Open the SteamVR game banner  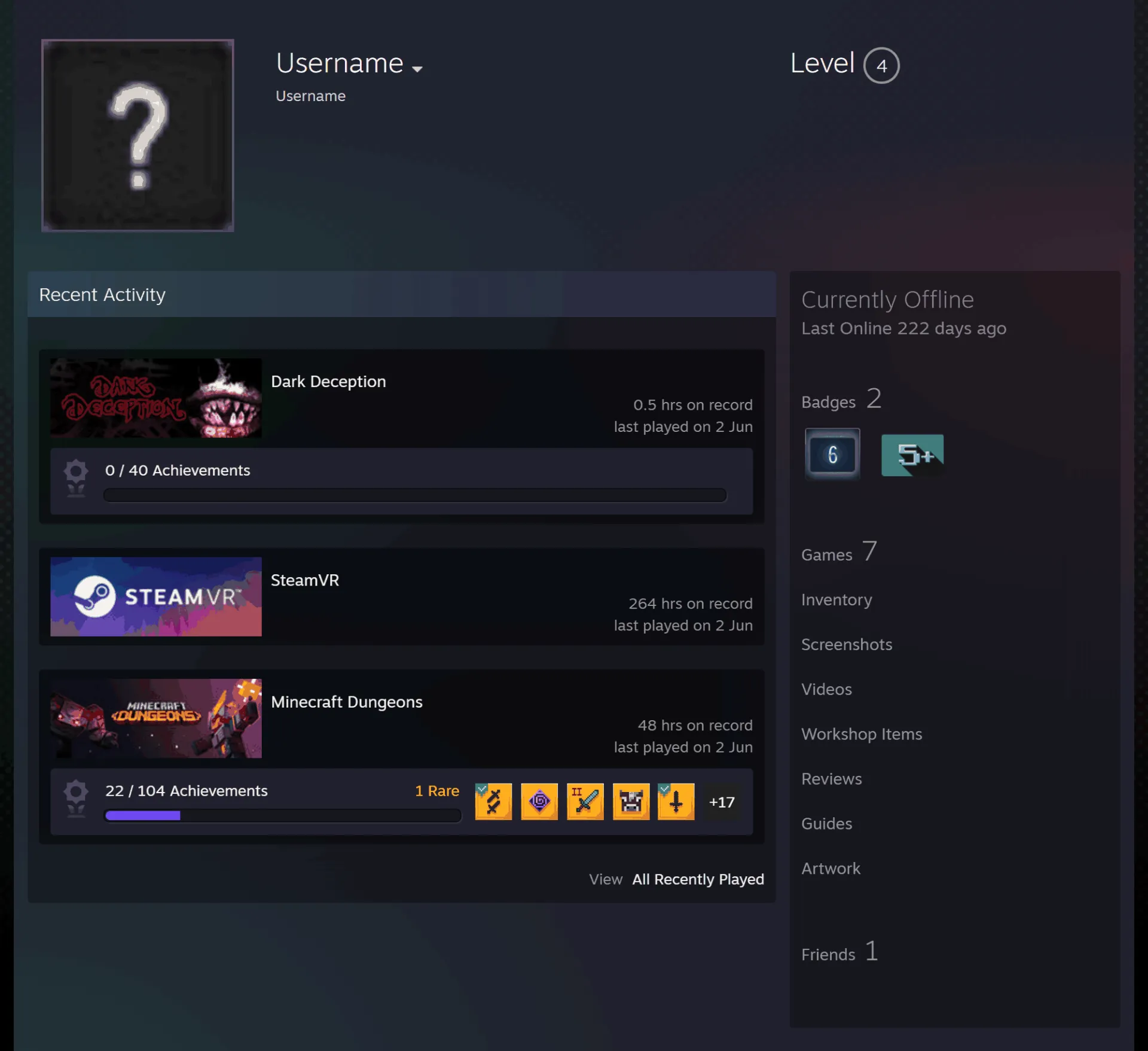(156, 596)
